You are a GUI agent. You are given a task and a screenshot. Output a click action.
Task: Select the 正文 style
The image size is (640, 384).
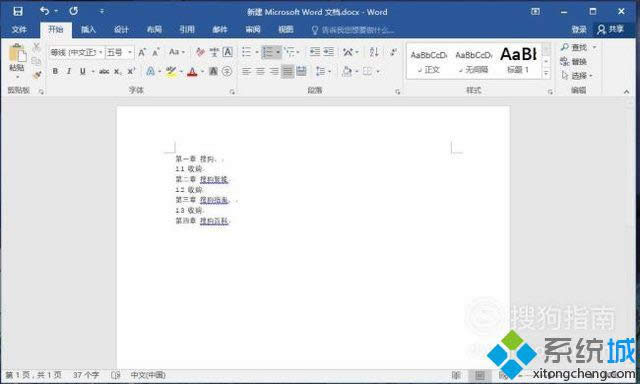[429, 62]
